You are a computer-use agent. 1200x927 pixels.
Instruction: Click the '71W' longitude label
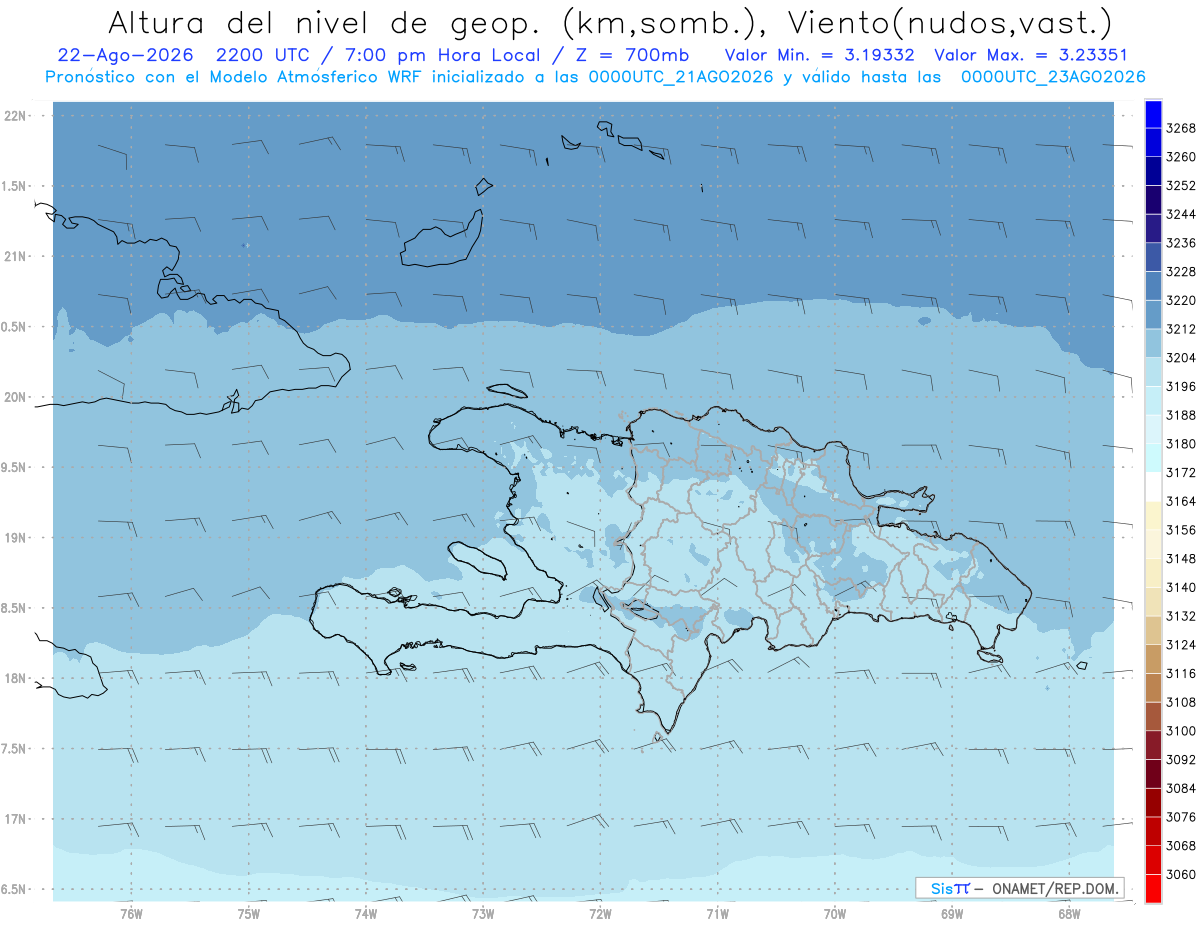tap(717, 914)
